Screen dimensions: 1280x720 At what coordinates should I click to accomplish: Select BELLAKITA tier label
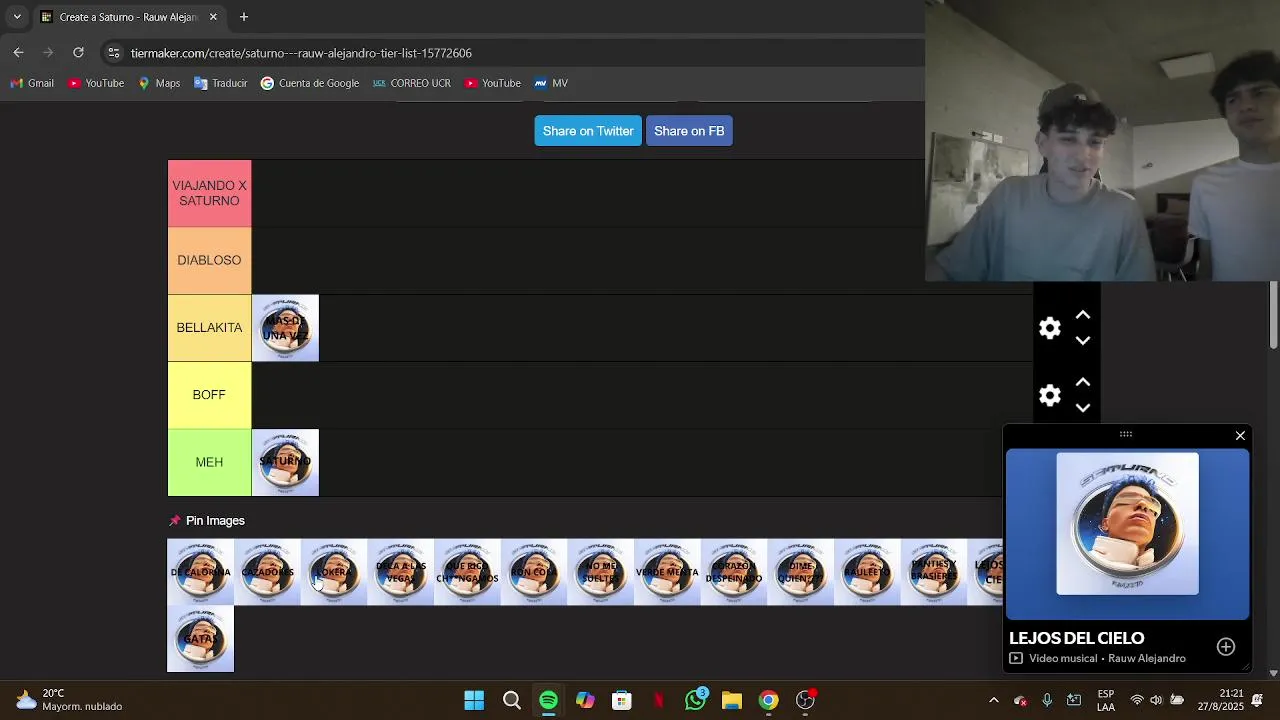[209, 328]
